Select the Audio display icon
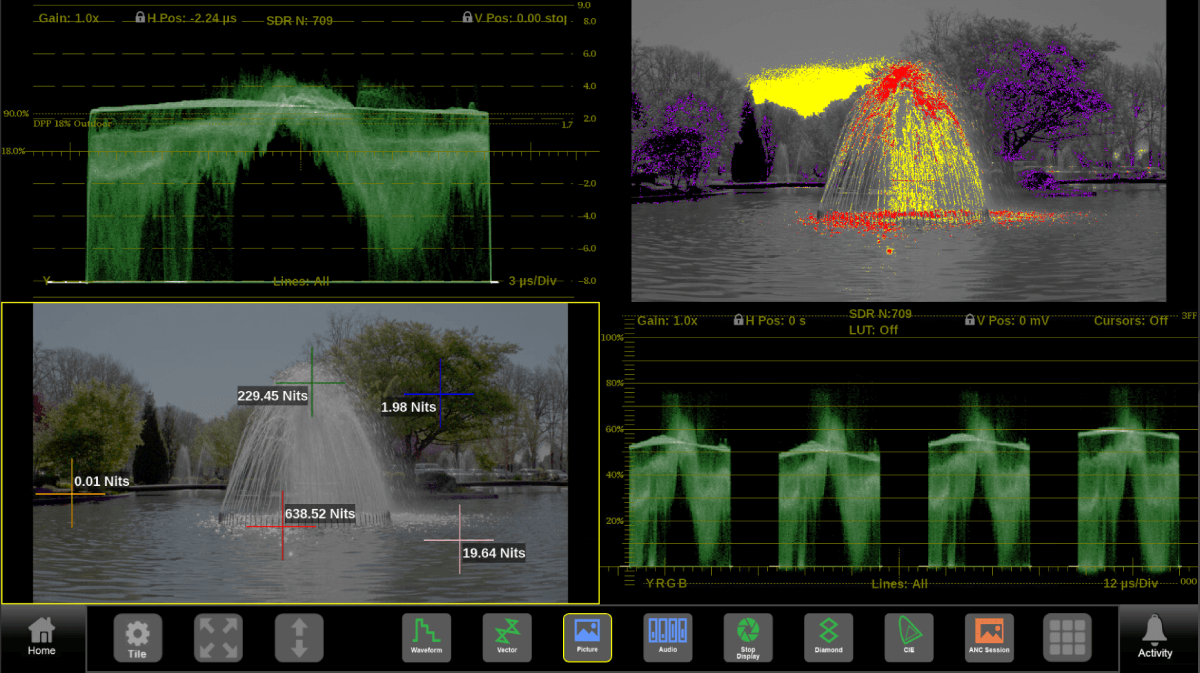This screenshot has height=673, width=1200. 667,637
